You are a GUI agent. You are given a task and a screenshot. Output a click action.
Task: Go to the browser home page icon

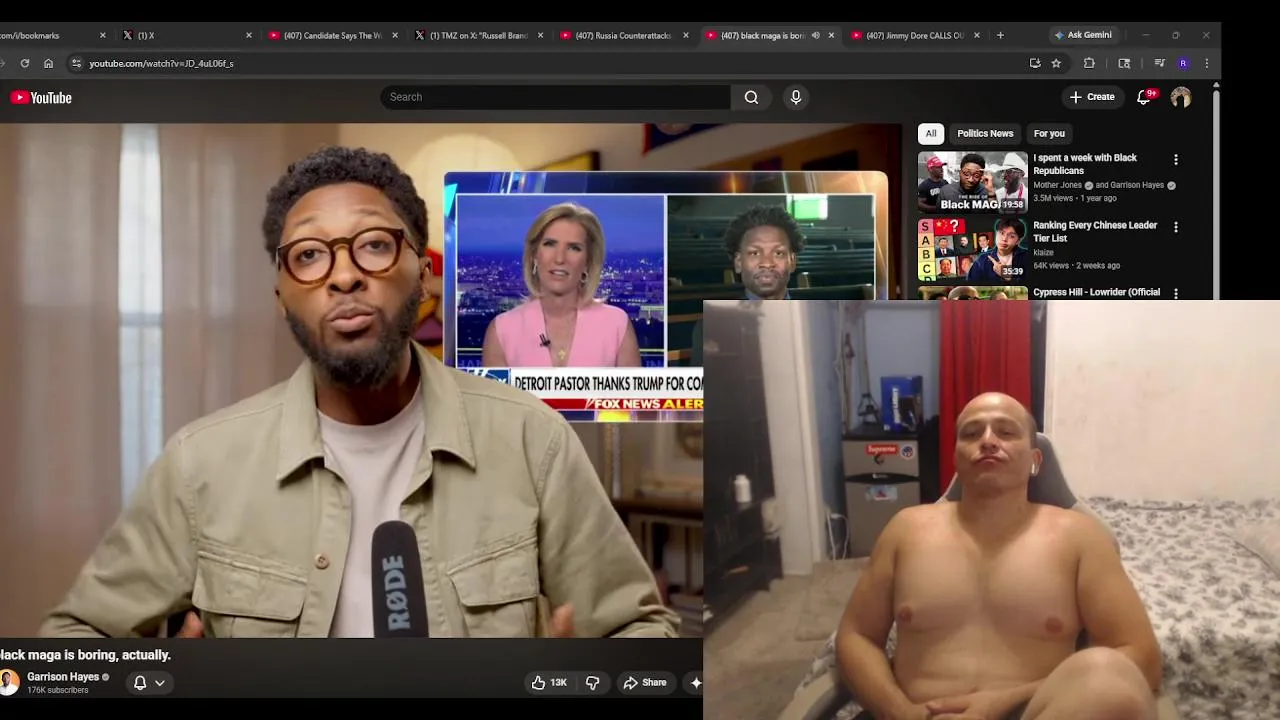click(x=48, y=63)
